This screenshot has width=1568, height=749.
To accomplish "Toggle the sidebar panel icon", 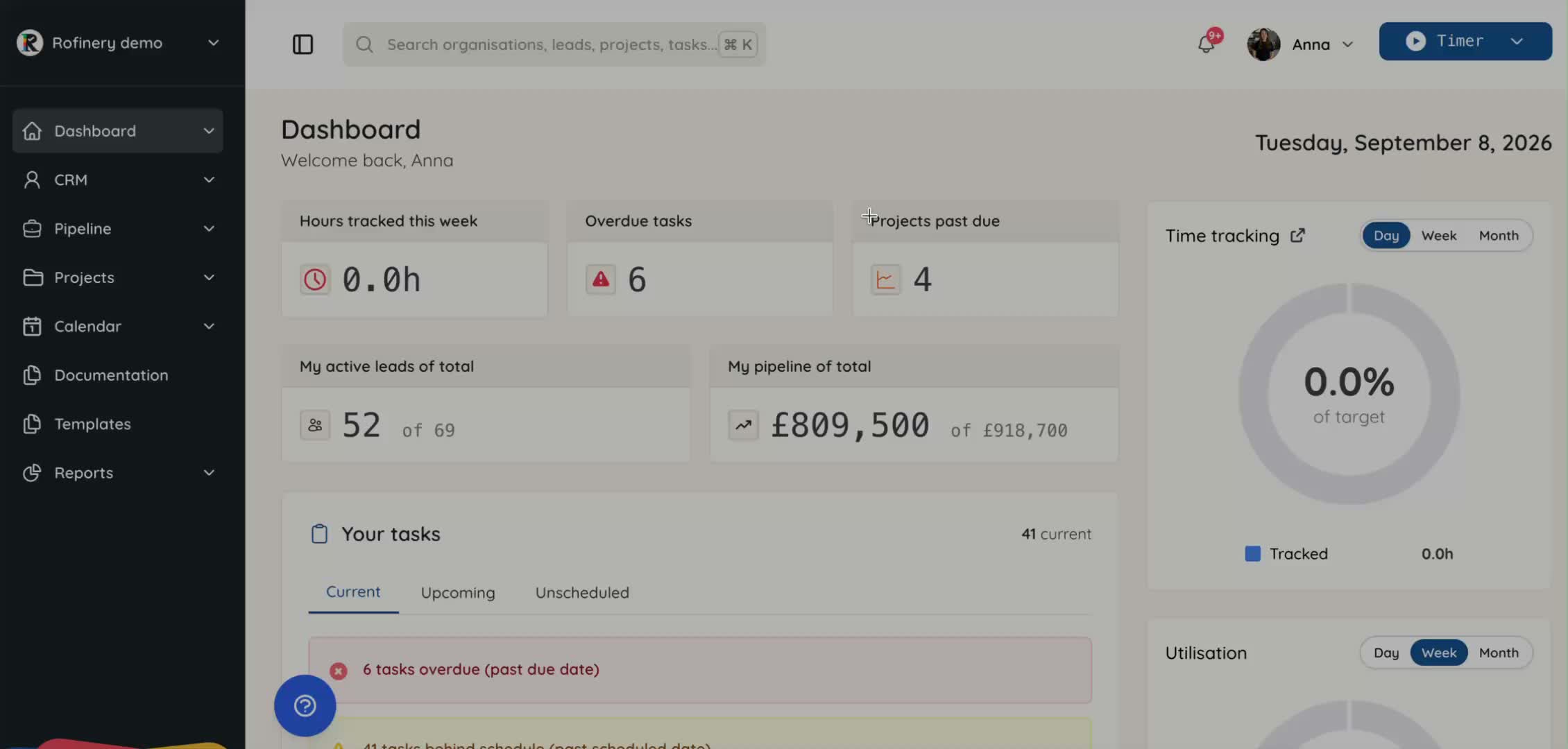I will click(x=302, y=44).
